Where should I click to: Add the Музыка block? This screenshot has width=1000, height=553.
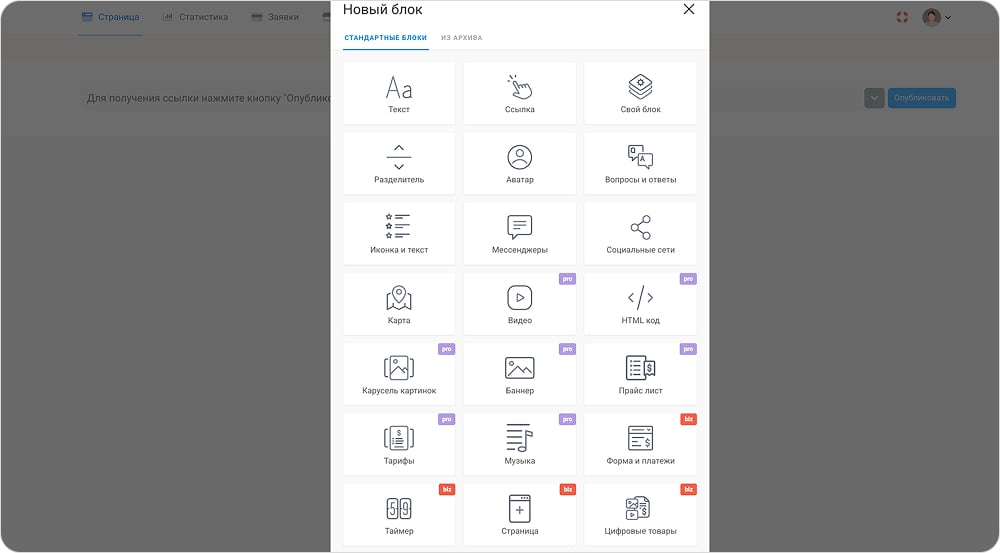(519, 445)
